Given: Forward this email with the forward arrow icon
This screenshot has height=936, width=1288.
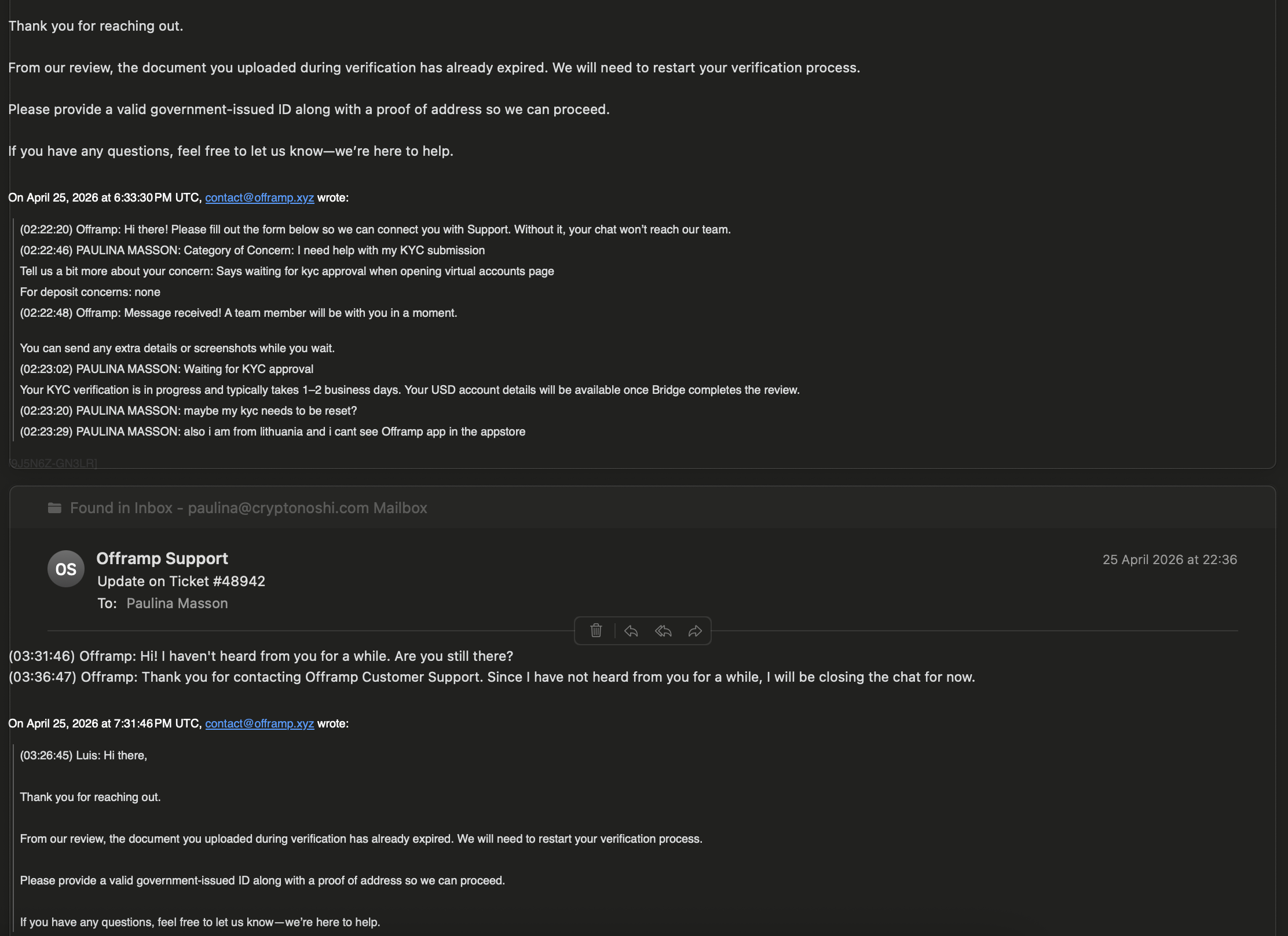Looking at the screenshot, I should pos(695,631).
